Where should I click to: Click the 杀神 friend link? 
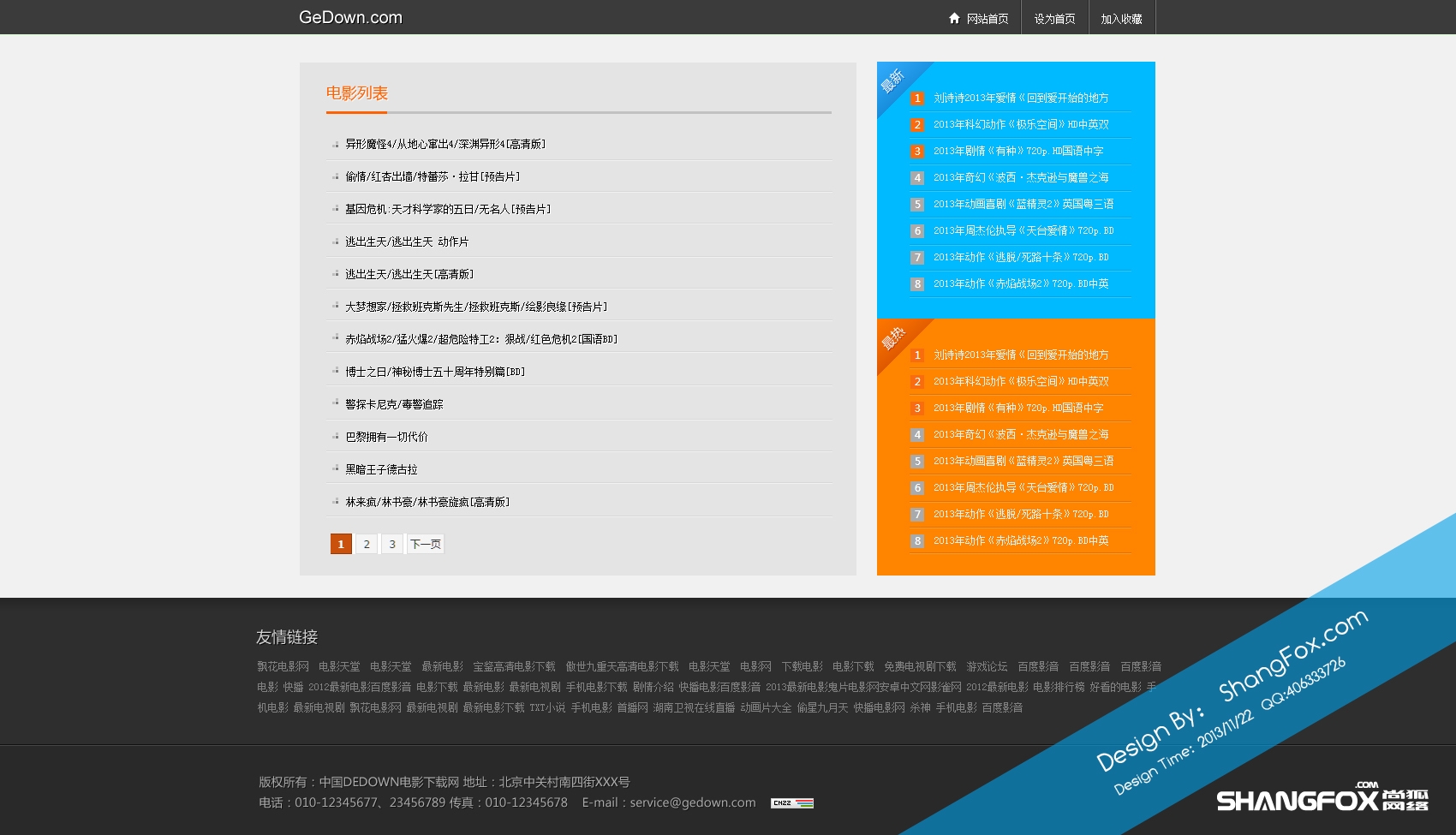tap(920, 708)
